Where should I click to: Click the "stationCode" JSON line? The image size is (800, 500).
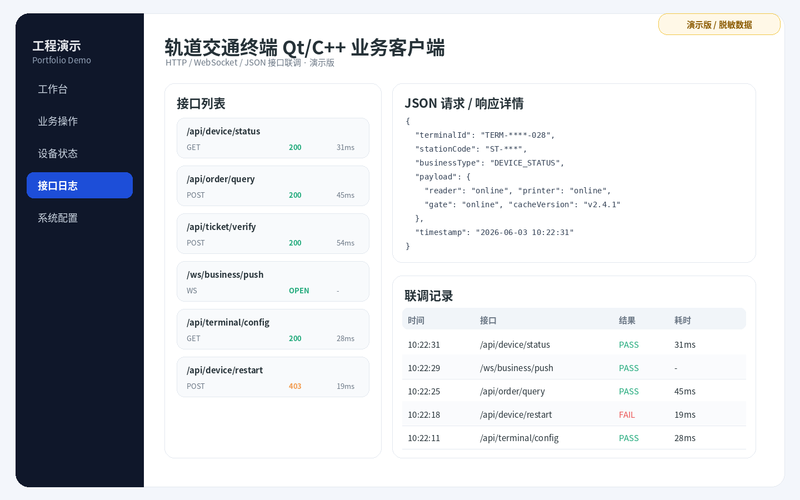pyautogui.click(x=470, y=149)
